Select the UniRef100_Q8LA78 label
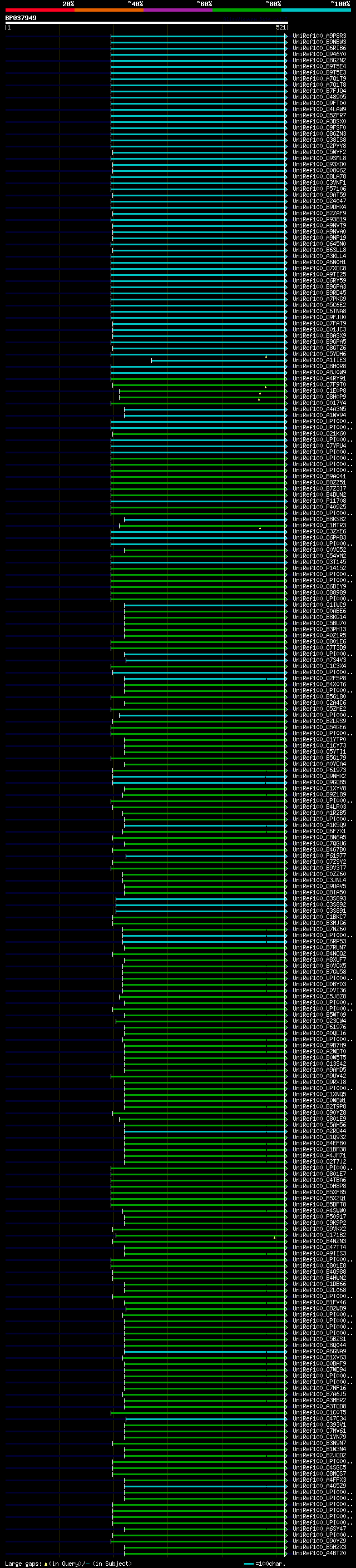Screen dimensions: 356x1568 (x=319, y=176)
